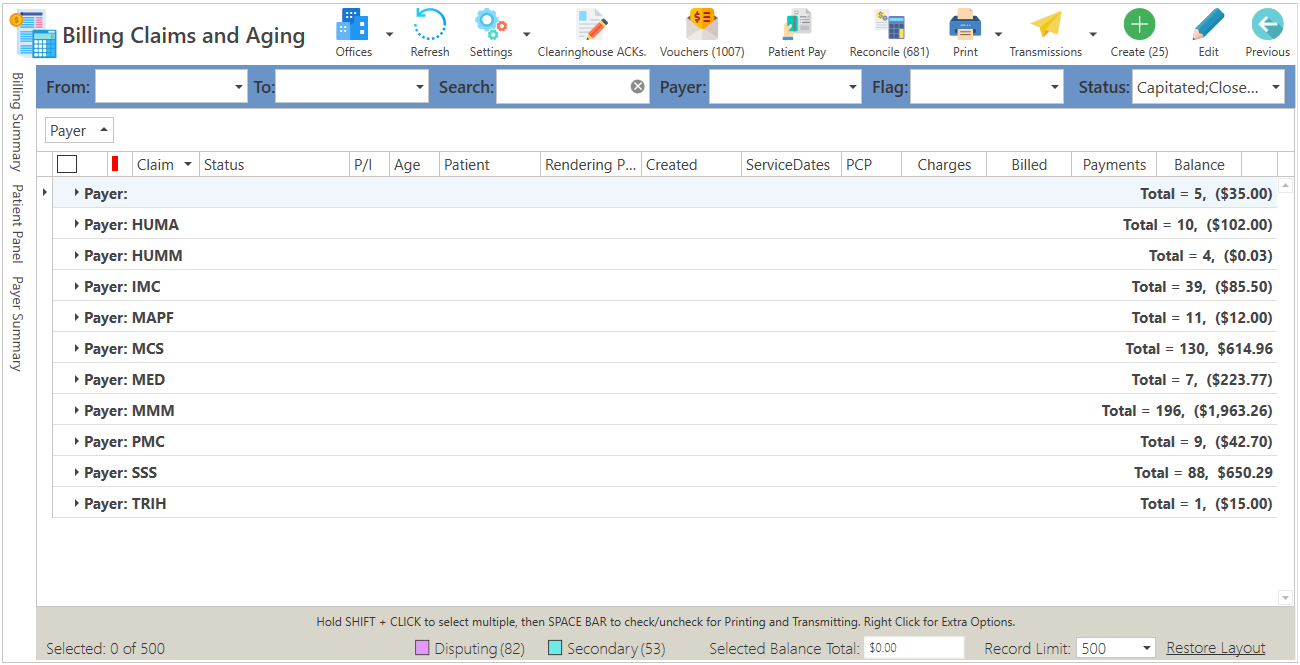The image size is (1300, 665).
Task: Open the Payer filter dropdown
Action: coord(852,87)
